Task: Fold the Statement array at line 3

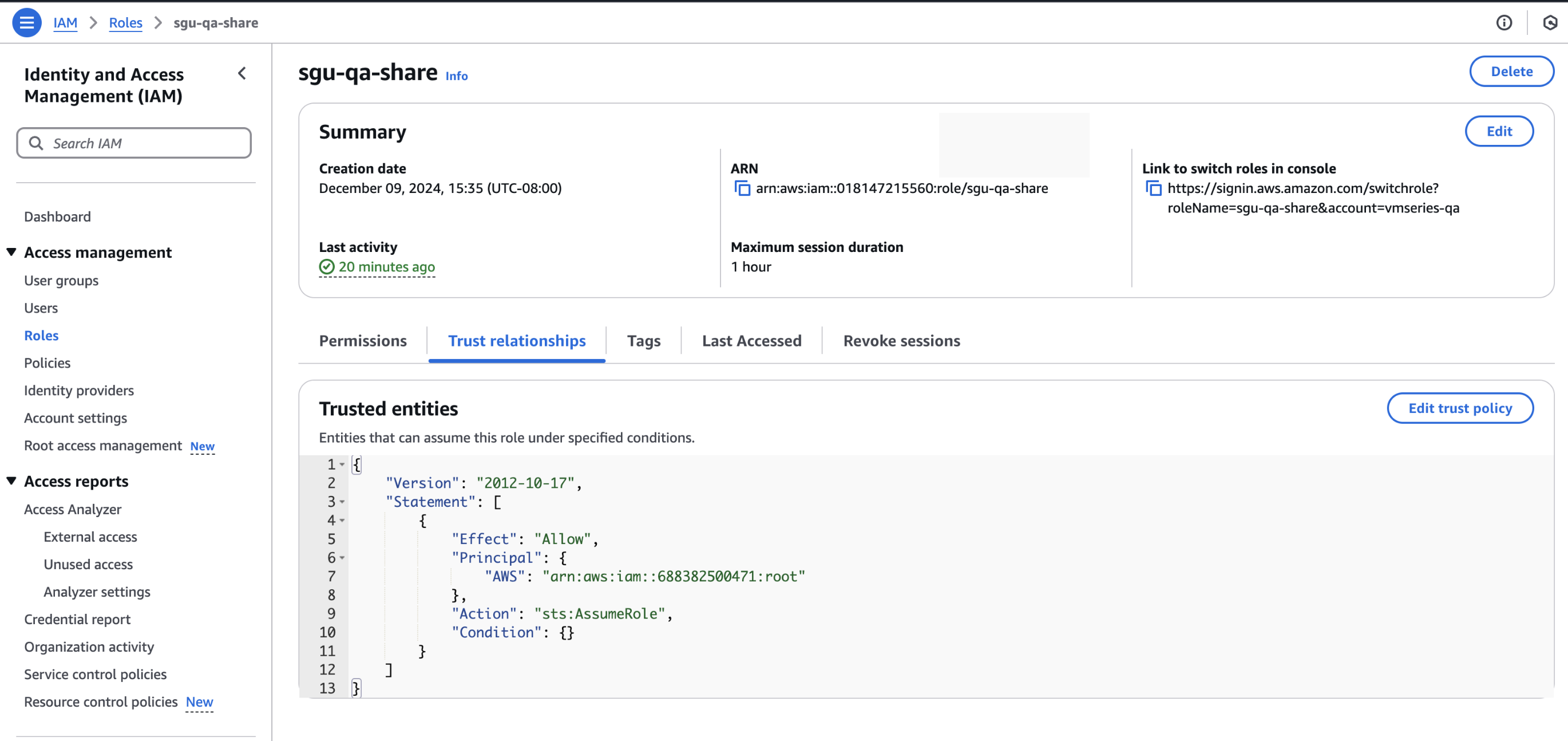Action: pyautogui.click(x=342, y=502)
